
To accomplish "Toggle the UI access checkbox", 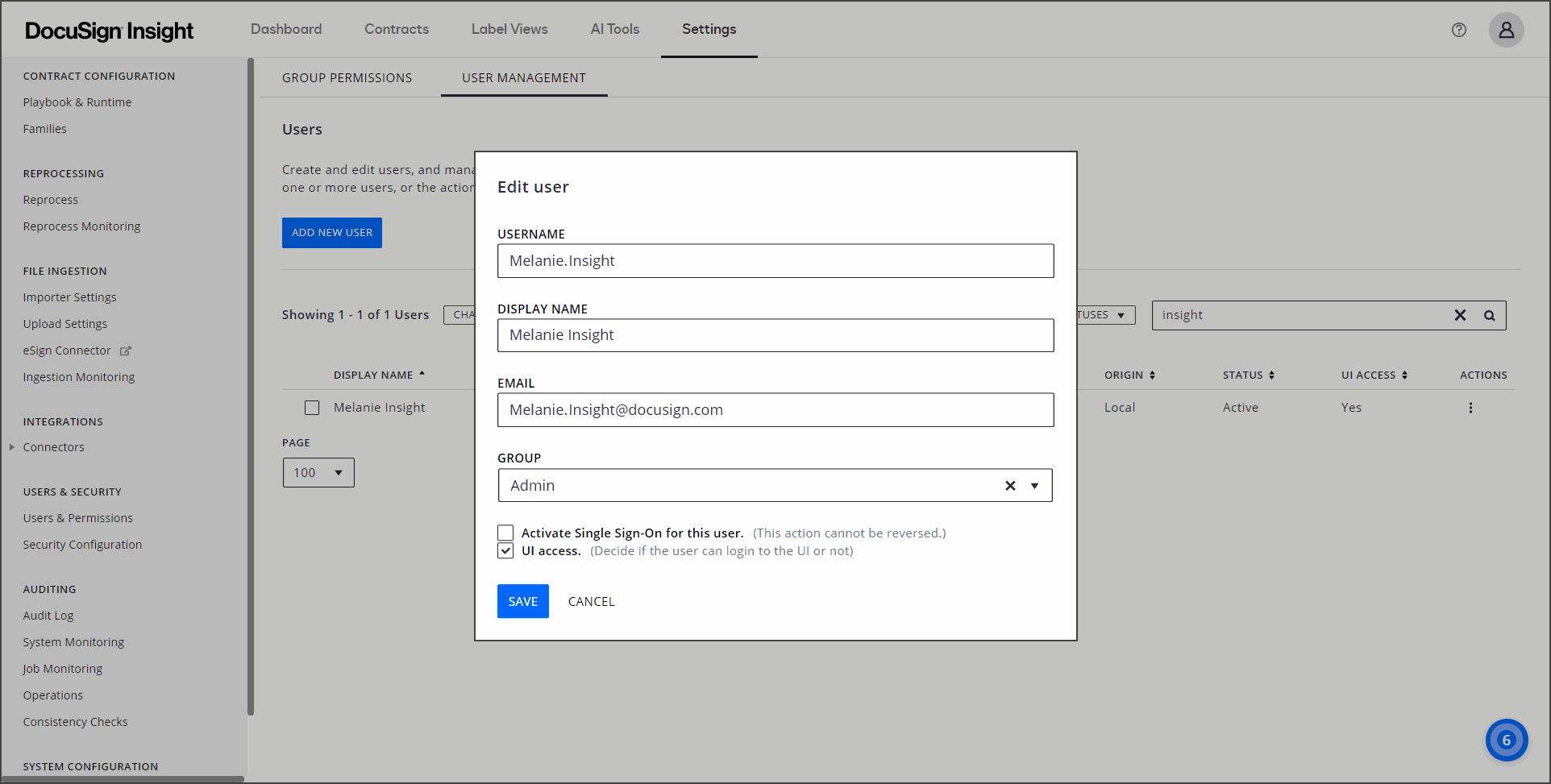I will click(x=505, y=550).
